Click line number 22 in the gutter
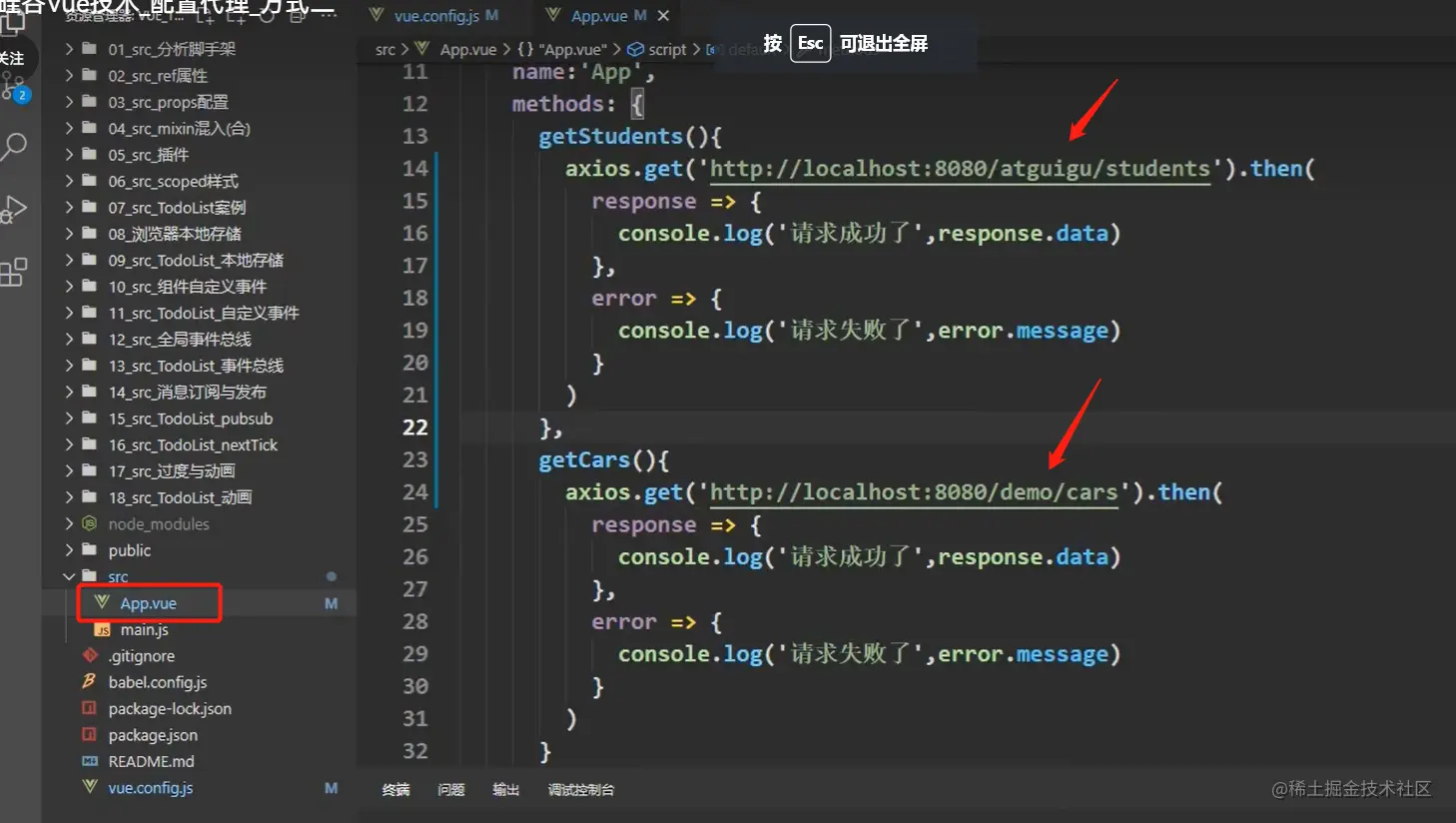 (414, 426)
